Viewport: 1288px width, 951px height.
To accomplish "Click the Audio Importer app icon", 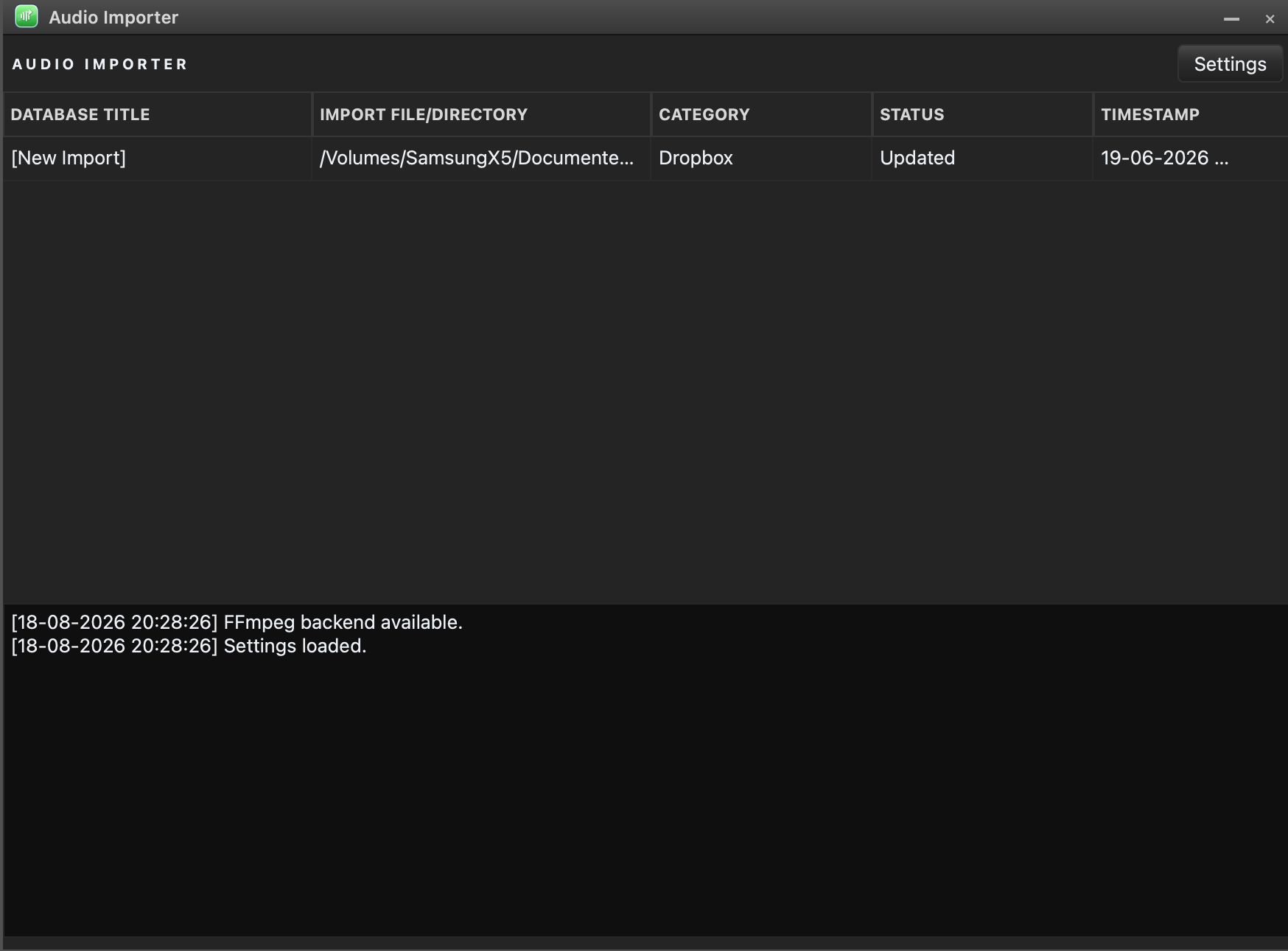I will [x=27, y=16].
